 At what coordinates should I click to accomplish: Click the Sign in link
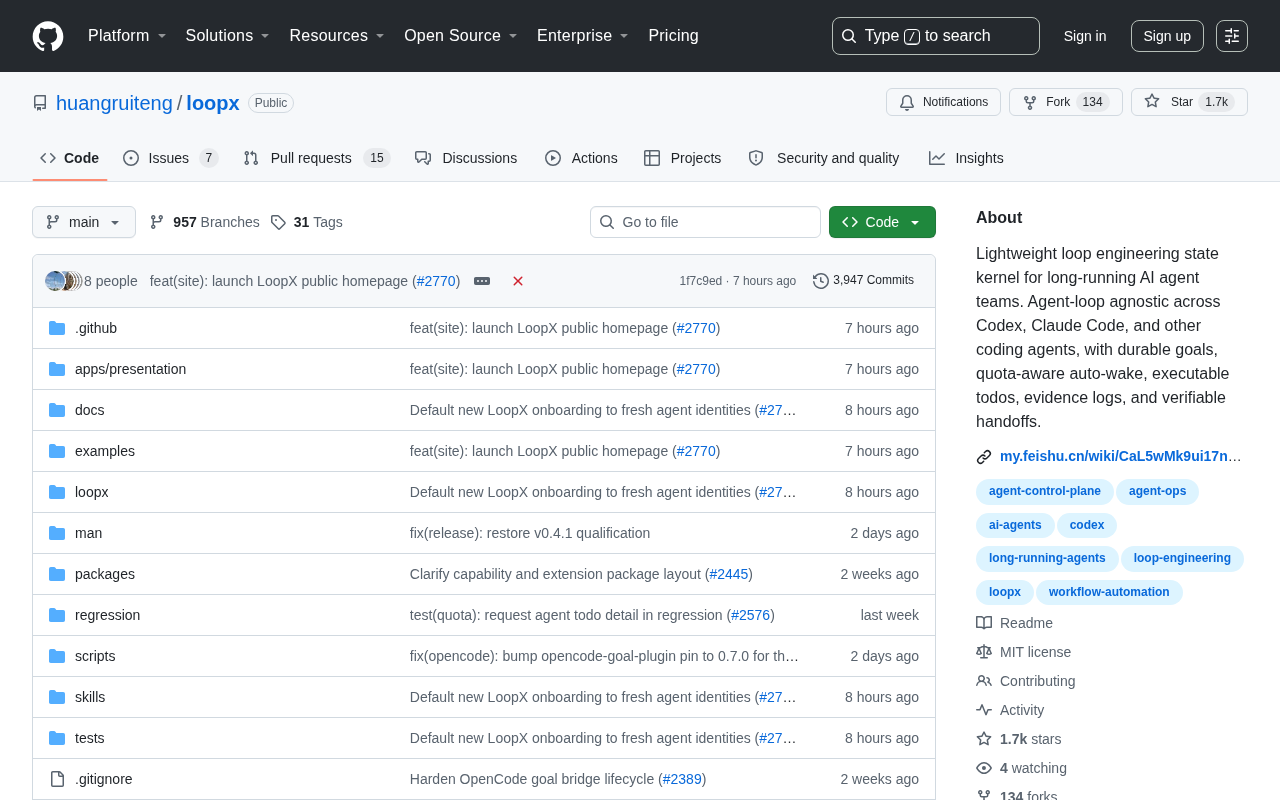point(1085,36)
